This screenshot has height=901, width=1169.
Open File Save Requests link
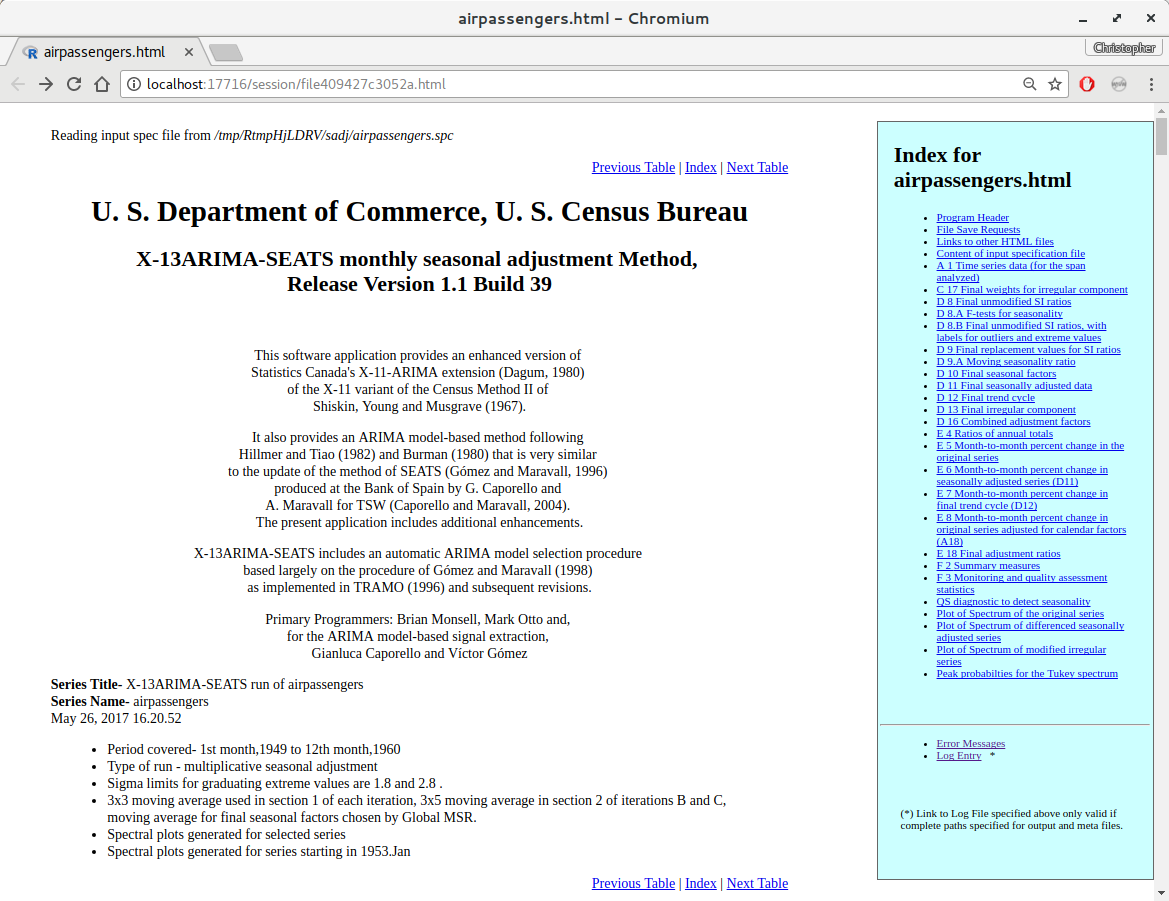[x=978, y=230]
